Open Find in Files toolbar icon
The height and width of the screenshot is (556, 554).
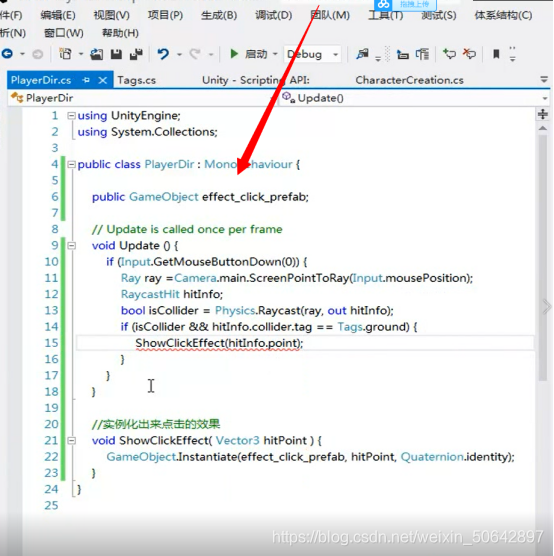point(363,54)
